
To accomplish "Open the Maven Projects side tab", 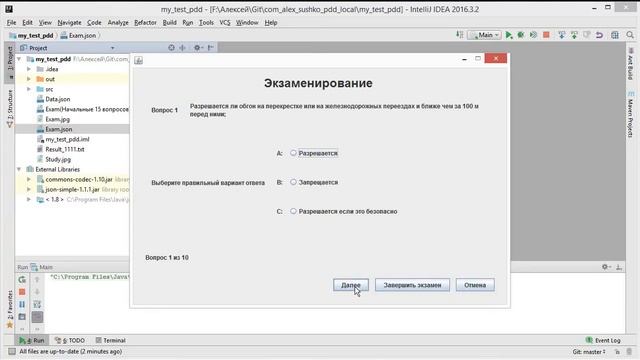I will (631, 114).
